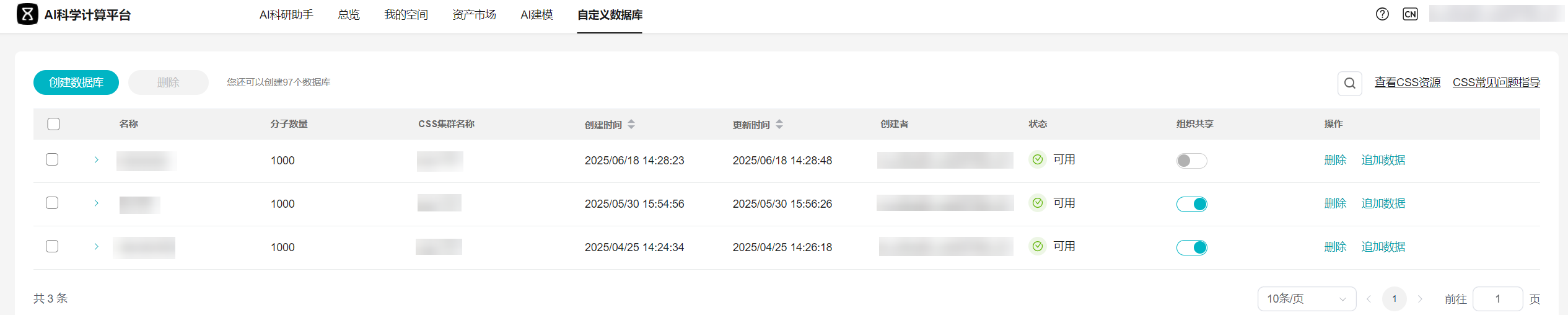
Task: Sort by 更新时间 column arrows
Action: pyautogui.click(x=779, y=124)
